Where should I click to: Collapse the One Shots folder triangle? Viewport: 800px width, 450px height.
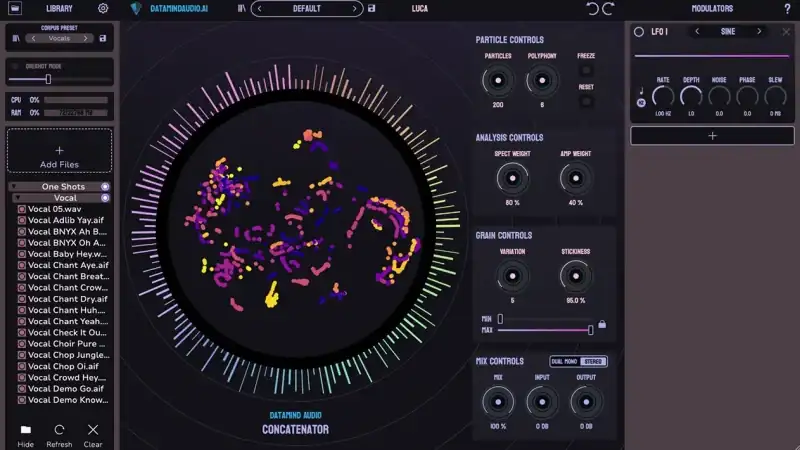[x=14, y=187]
